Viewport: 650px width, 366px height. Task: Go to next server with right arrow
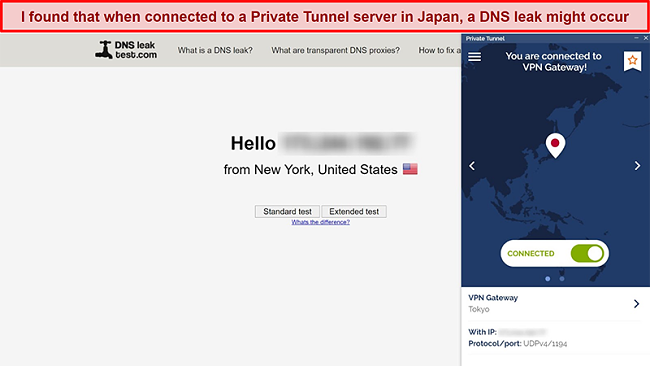pyautogui.click(x=637, y=166)
